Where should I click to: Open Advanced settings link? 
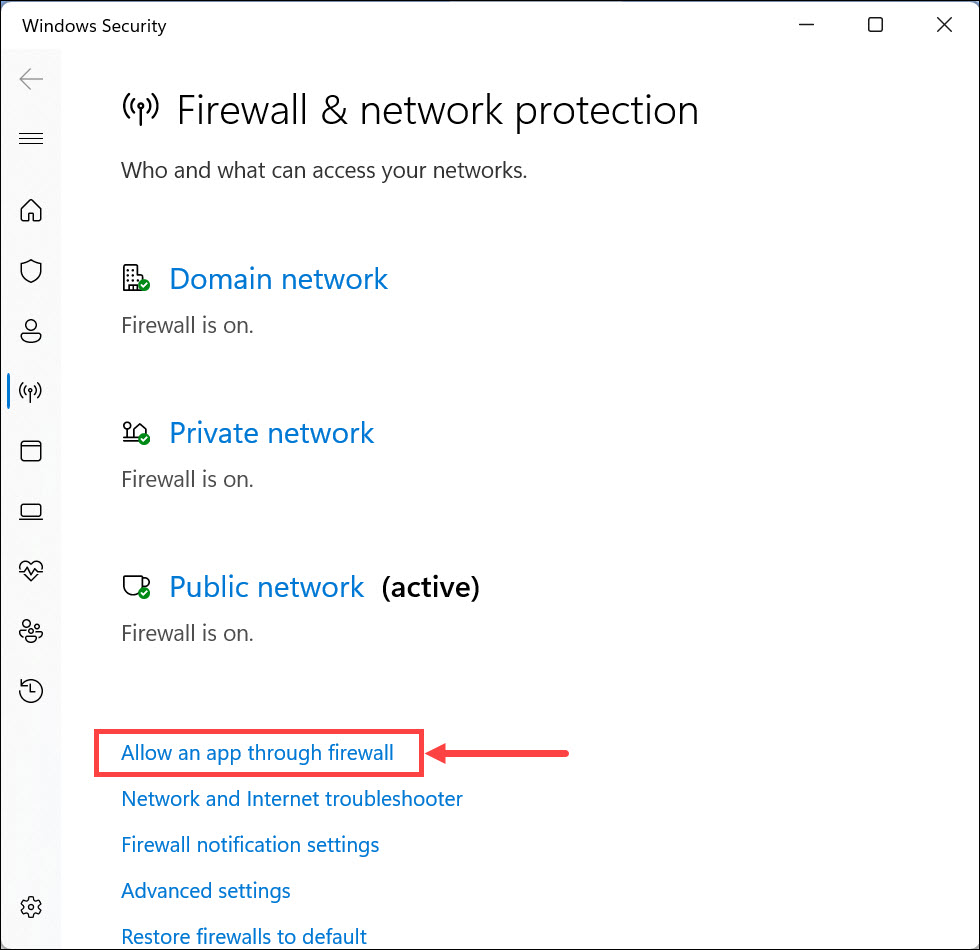click(206, 891)
